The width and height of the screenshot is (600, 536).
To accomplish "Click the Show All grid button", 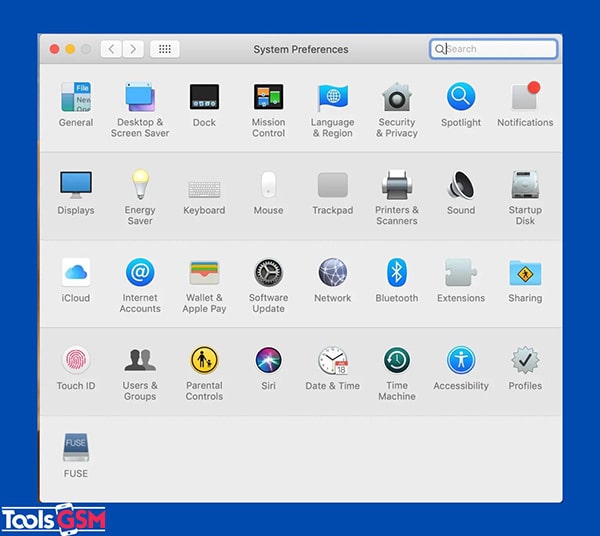I will (165, 49).
